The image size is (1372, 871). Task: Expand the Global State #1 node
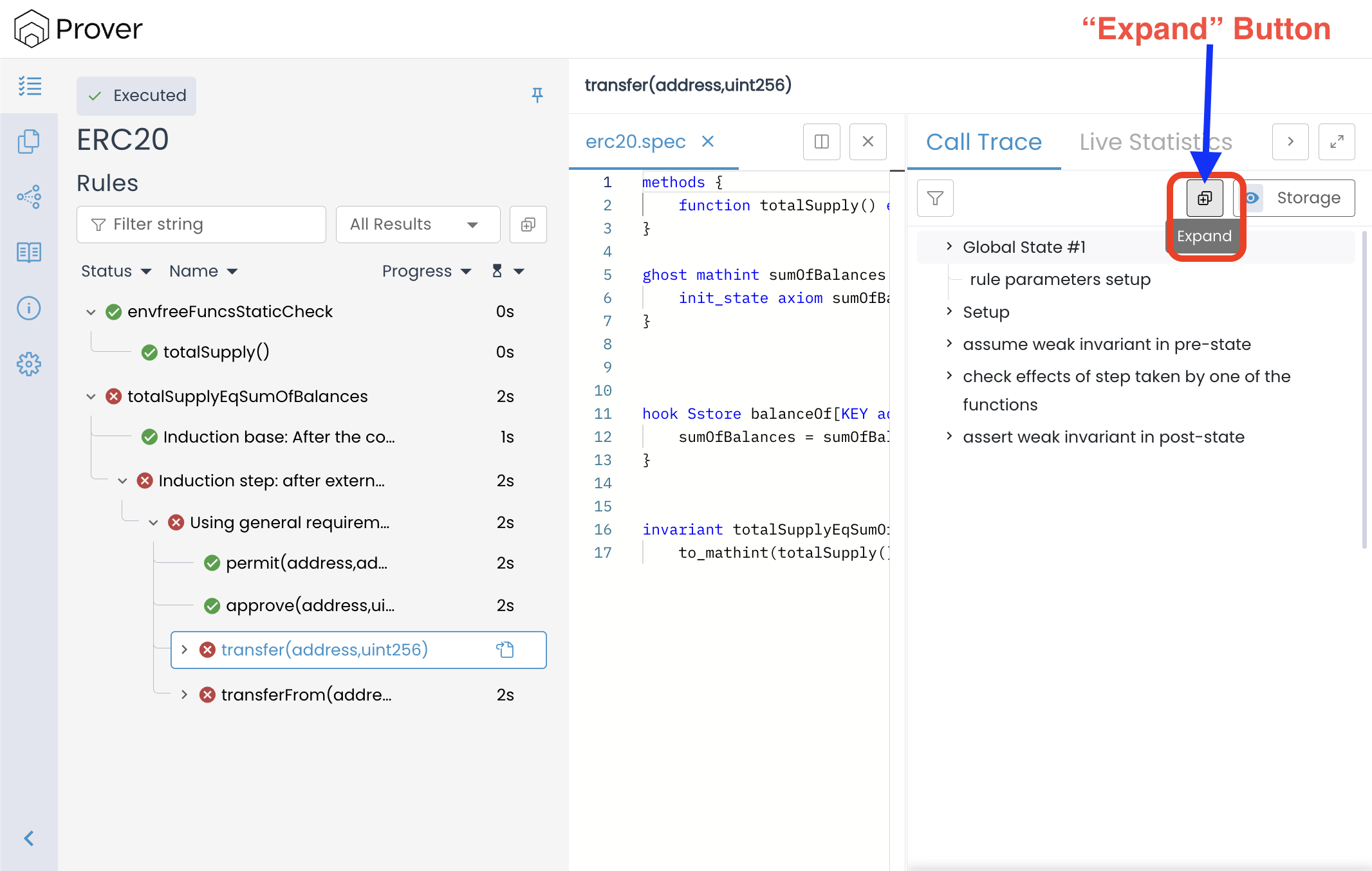[949, 247]
